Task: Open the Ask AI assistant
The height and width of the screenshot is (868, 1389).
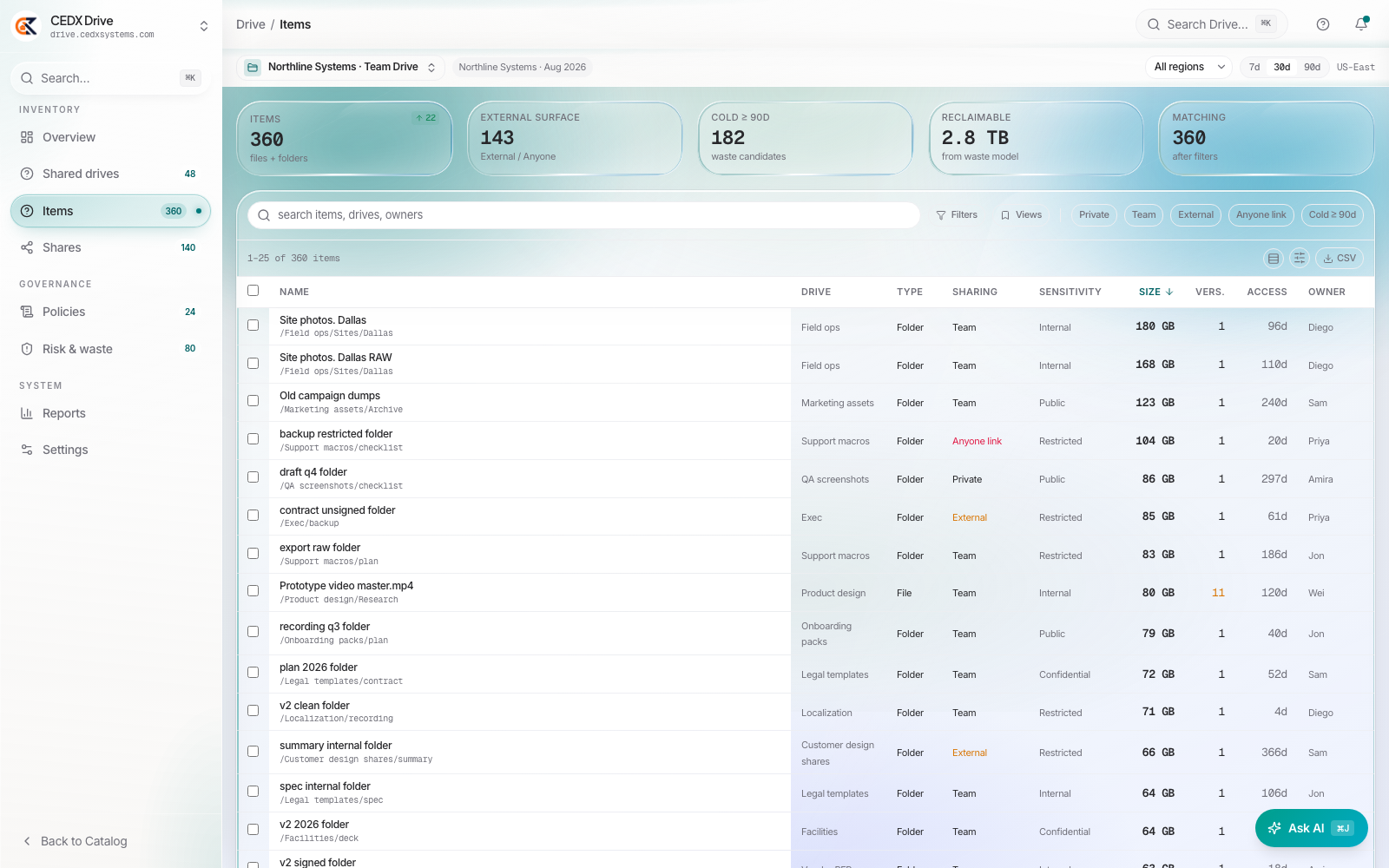Action: coord(1312,828)
